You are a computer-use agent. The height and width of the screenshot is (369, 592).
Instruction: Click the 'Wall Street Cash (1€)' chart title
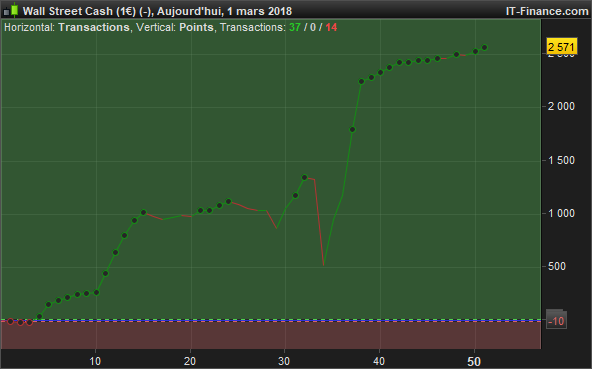tap(79, 11)
